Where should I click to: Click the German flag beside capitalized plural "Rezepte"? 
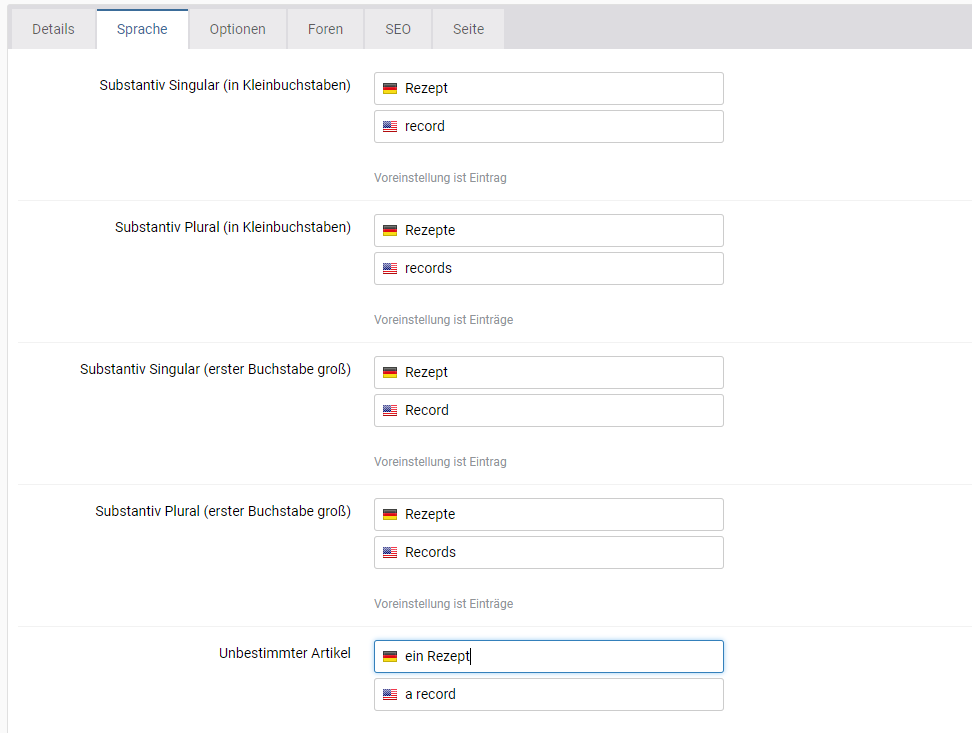pyautogui.click(x=389, y=514)
